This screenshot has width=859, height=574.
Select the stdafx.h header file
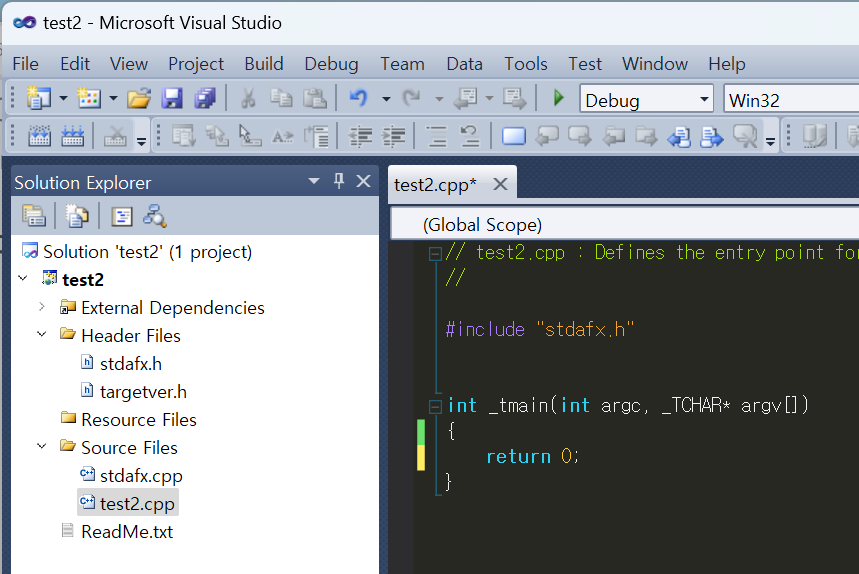click(x=131, y=364)
